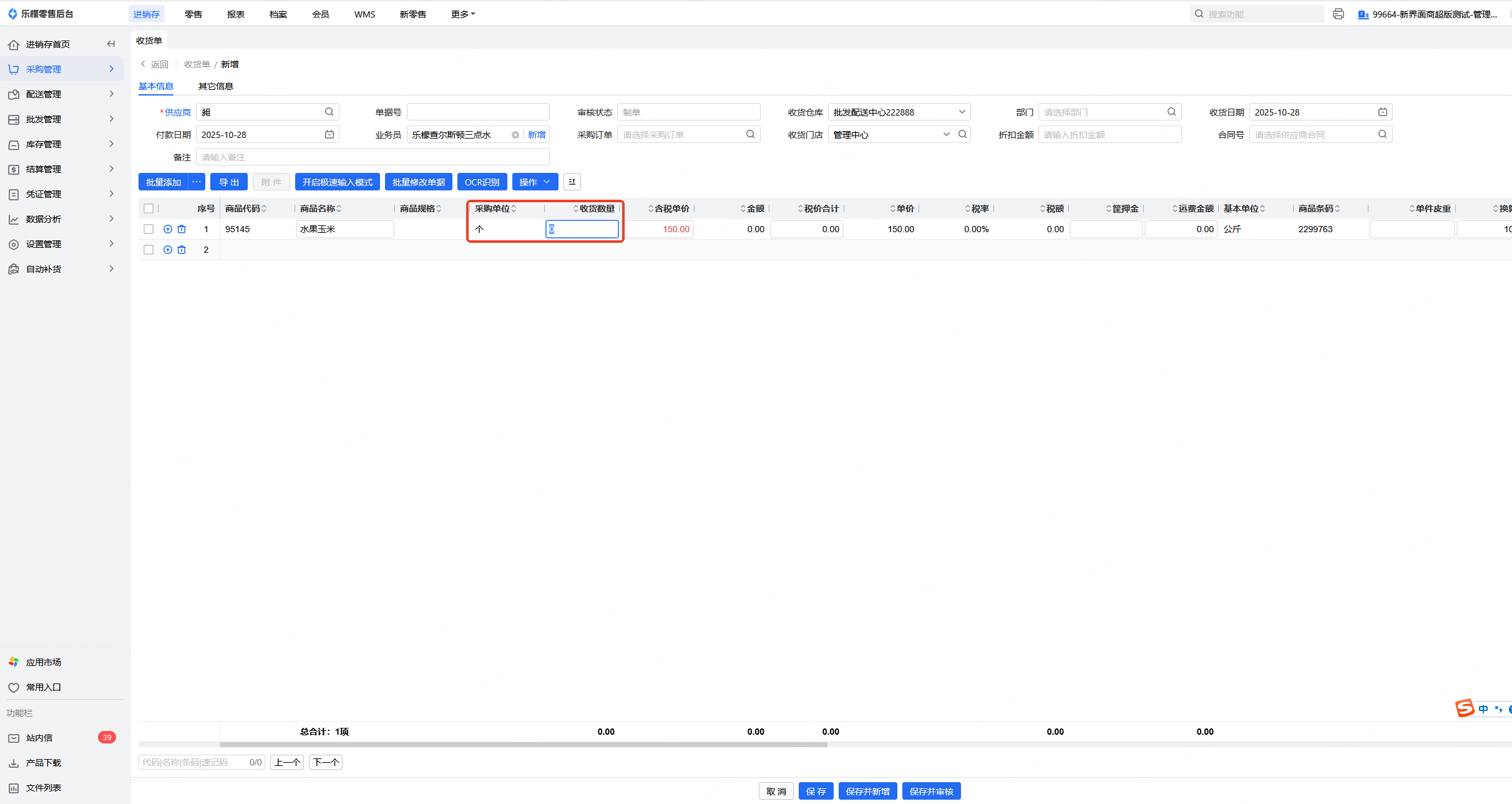The width and height of the screenshot is (1512, 804).
Task: Click the OCR识别 button
Action: [x=482, y=182]
